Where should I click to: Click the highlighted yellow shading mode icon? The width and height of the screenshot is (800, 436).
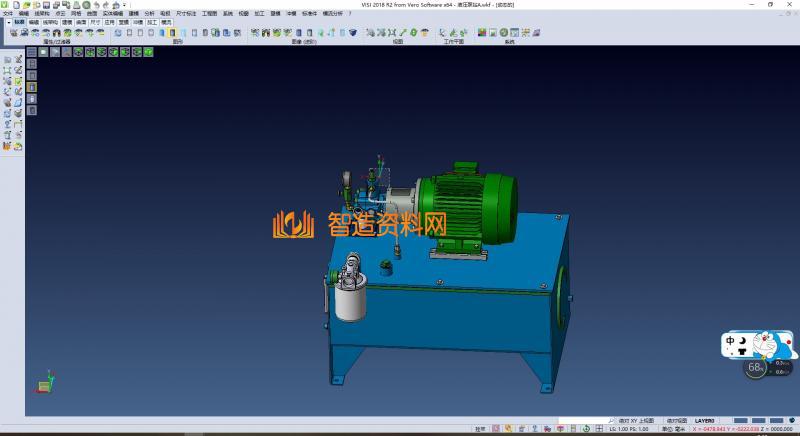coord(173,33)
